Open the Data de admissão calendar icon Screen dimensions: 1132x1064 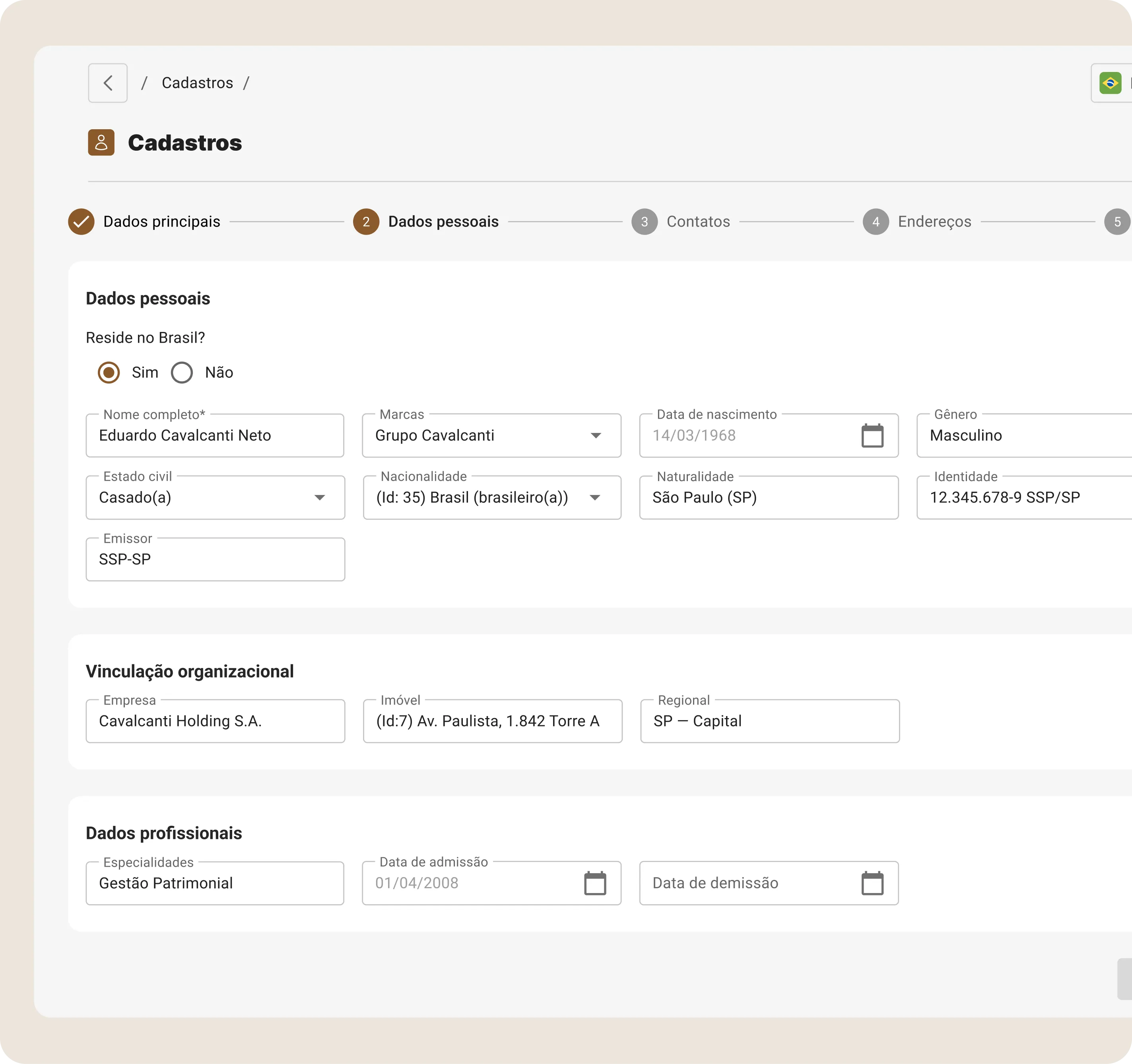(595, 883)
